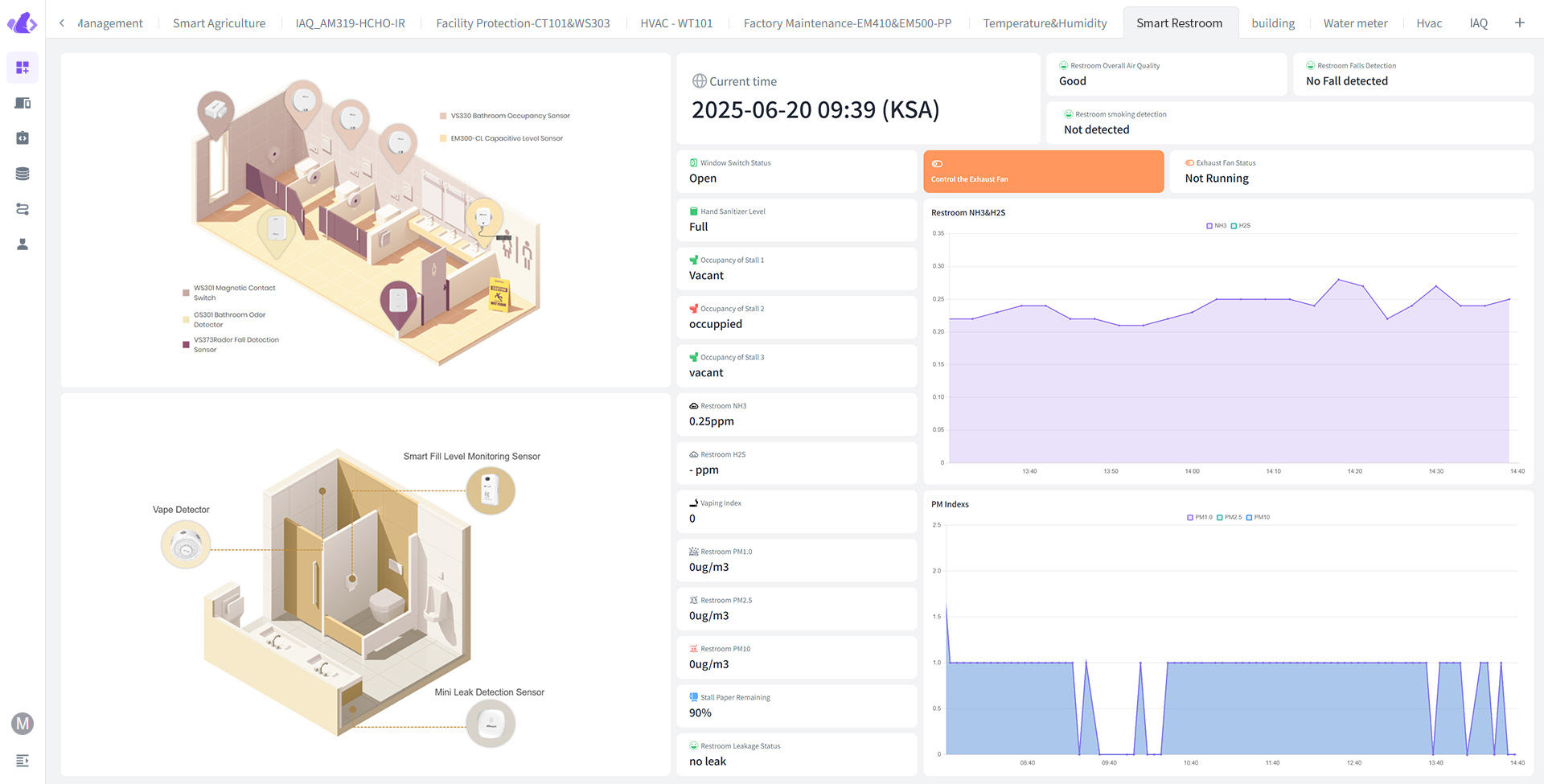Expand the sidebar menu at bottom left
The width and height of the screenshot is (1544, 784).
23,761
